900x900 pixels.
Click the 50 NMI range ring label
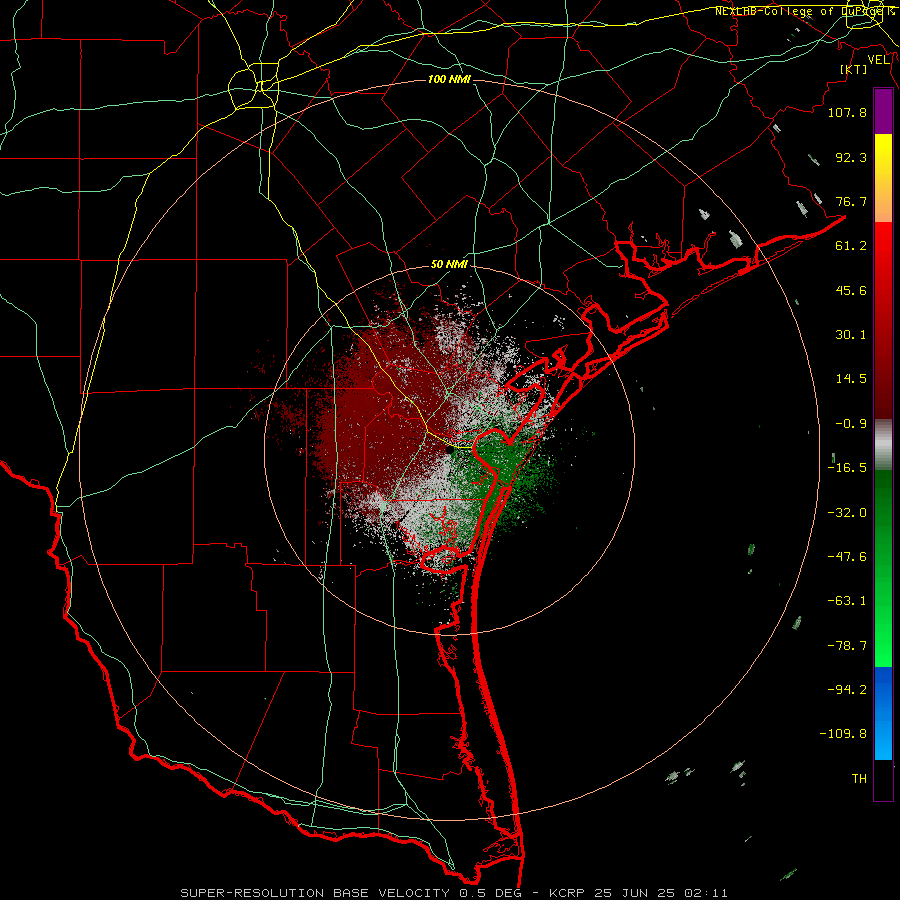tap(449, 265)
